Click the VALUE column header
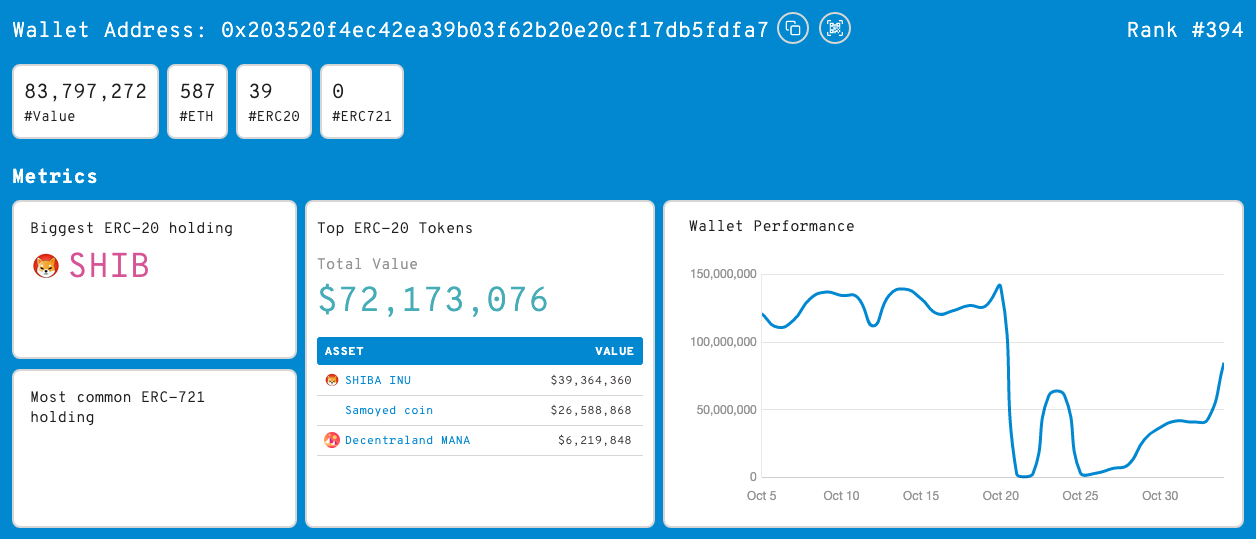Image resolution: width=1256 pixels, height=539 pixels. [x=614, y=351]
